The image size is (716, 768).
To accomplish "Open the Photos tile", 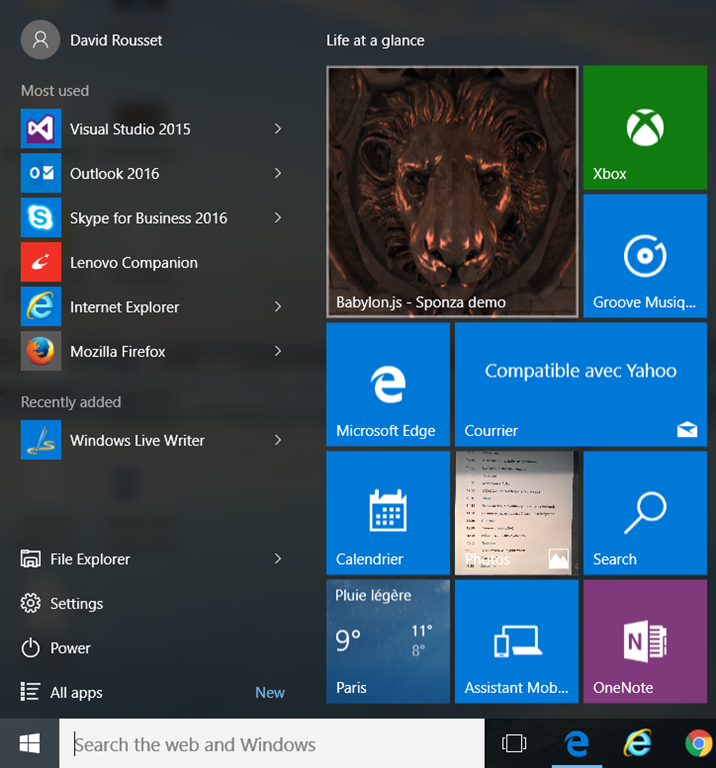I will [516, 513].
